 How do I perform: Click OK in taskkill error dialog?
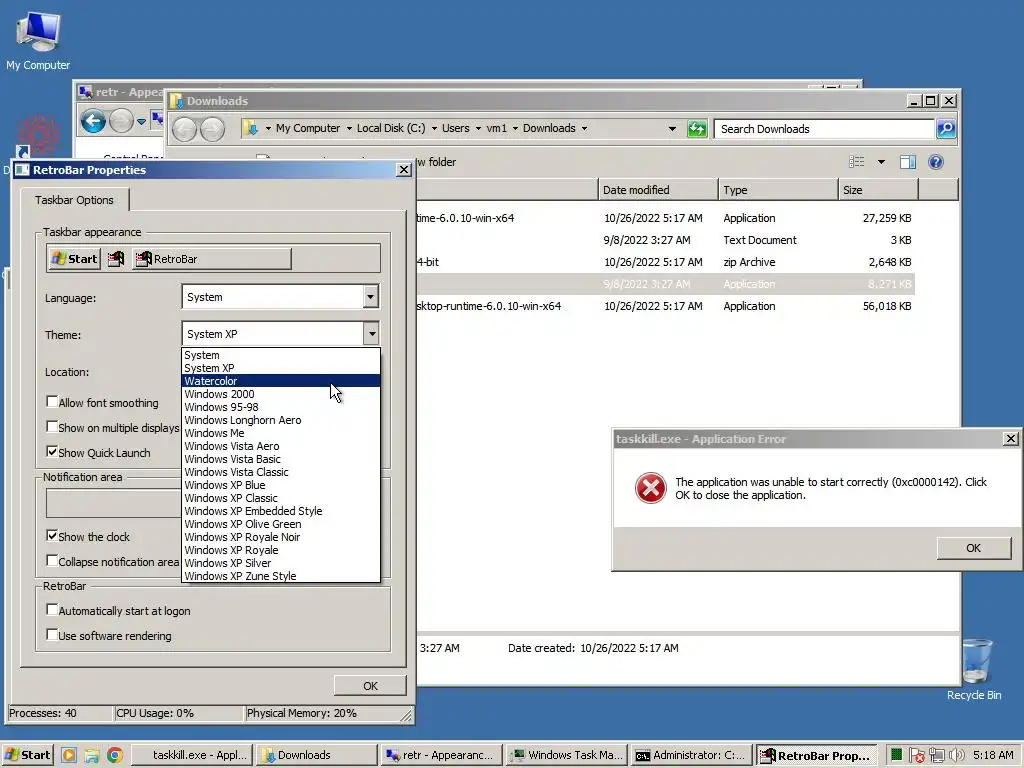point(973,548)
